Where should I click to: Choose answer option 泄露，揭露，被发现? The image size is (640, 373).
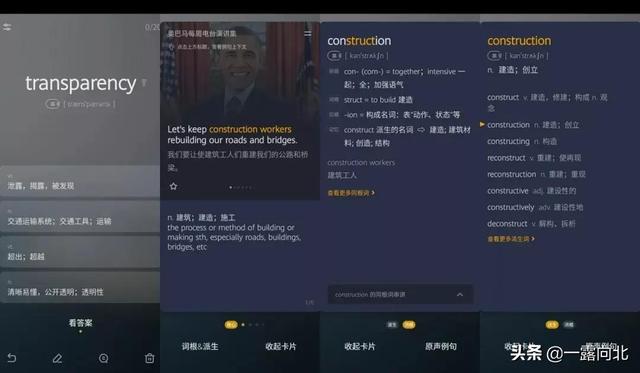coord(80,182)
